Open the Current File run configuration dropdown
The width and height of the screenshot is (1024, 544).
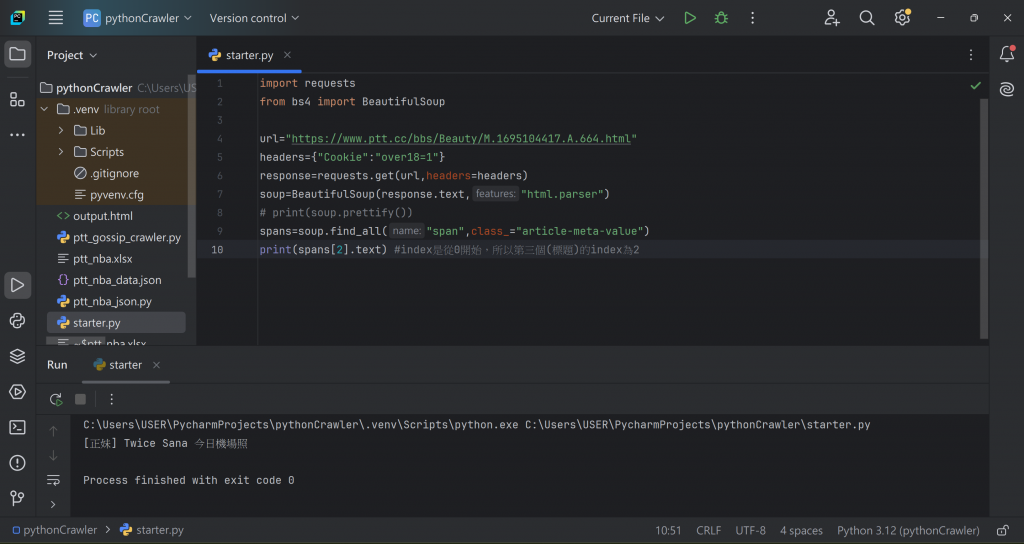coord(628,18)
